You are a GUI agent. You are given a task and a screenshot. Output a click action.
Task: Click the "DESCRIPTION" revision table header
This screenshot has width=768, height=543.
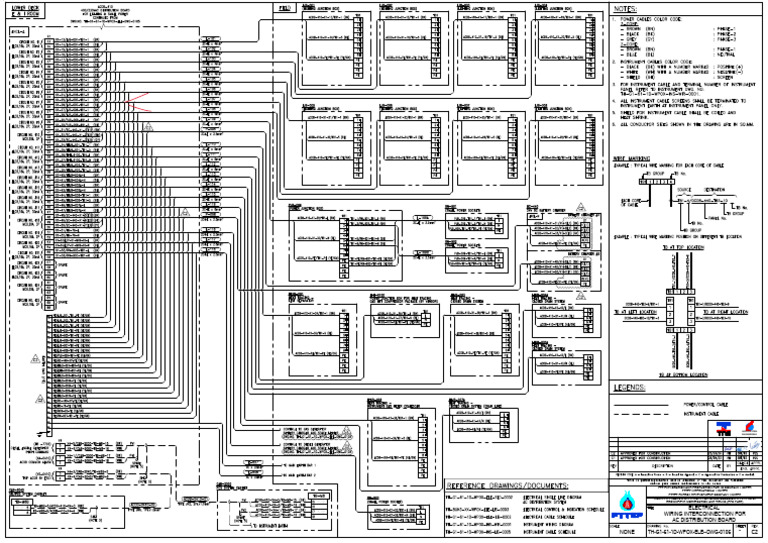pyautogui.click(x=663, y=466)
